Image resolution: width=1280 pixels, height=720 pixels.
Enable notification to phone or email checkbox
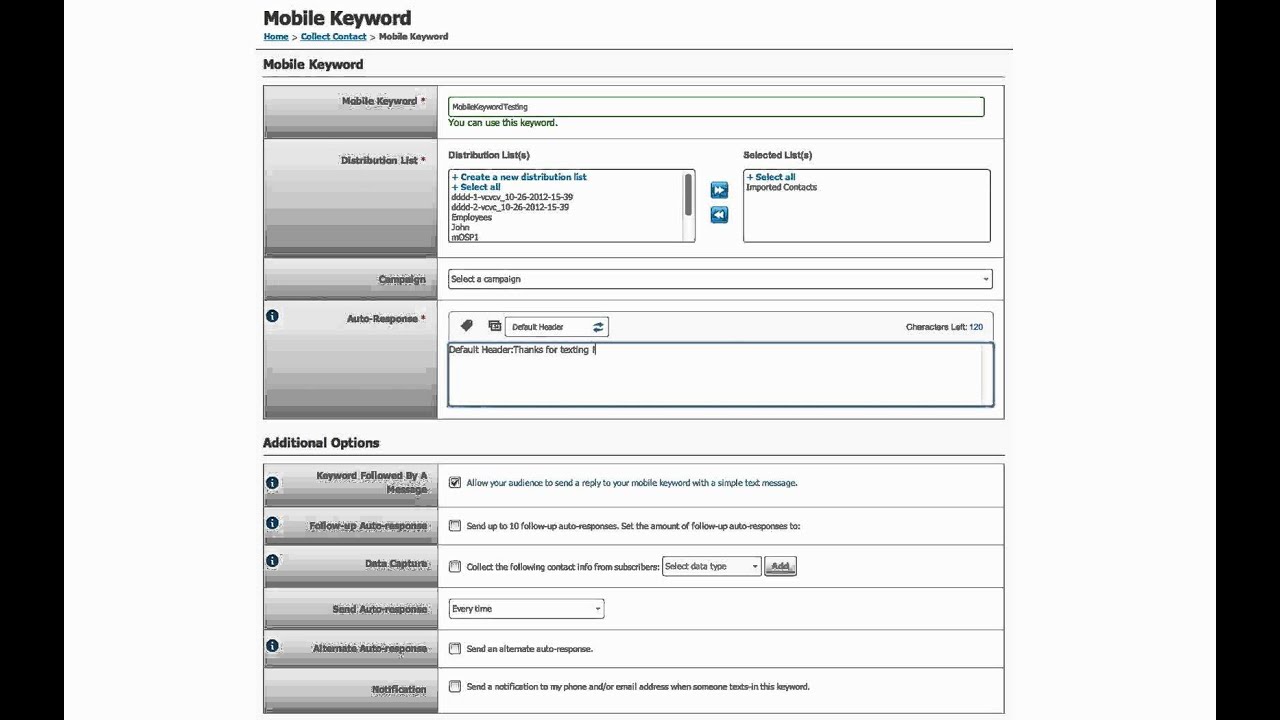455,687
